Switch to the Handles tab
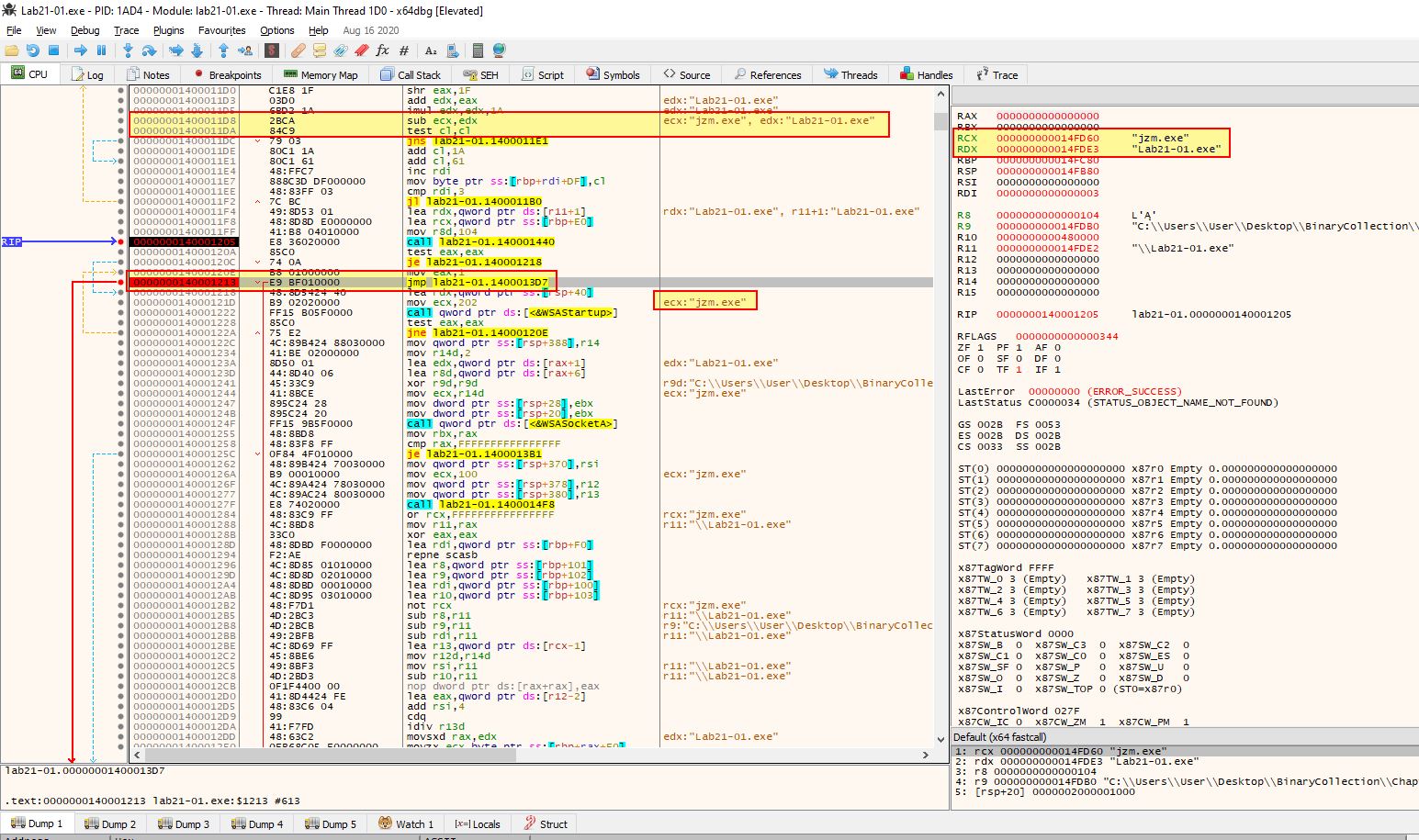 click(926, 74)
